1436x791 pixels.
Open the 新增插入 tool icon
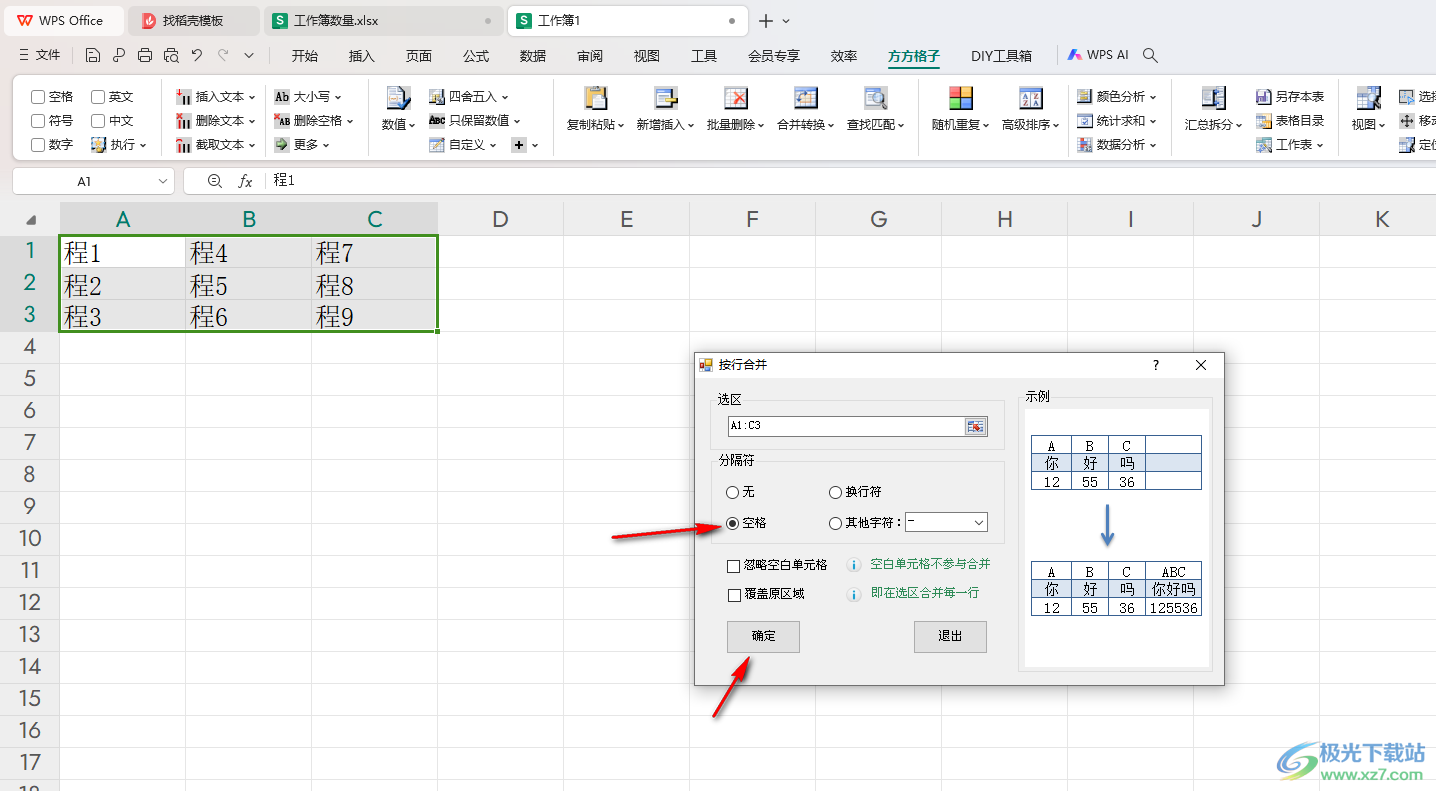point(666,98)
